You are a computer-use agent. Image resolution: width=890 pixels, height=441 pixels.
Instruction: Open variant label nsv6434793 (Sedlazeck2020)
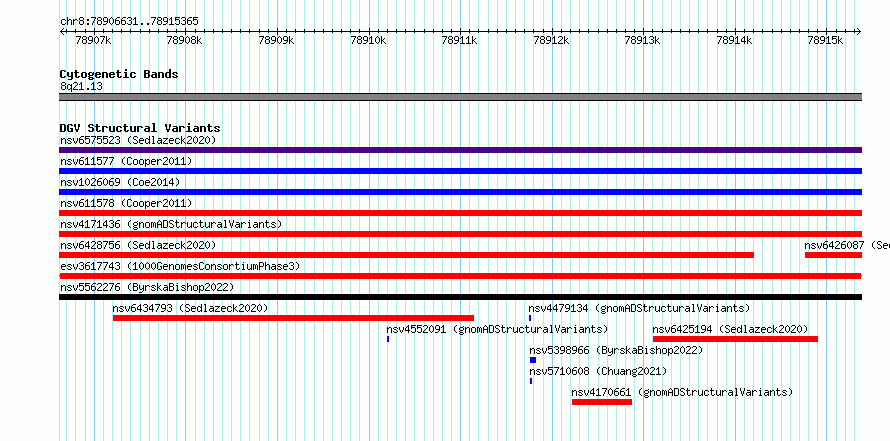point(190,308)
